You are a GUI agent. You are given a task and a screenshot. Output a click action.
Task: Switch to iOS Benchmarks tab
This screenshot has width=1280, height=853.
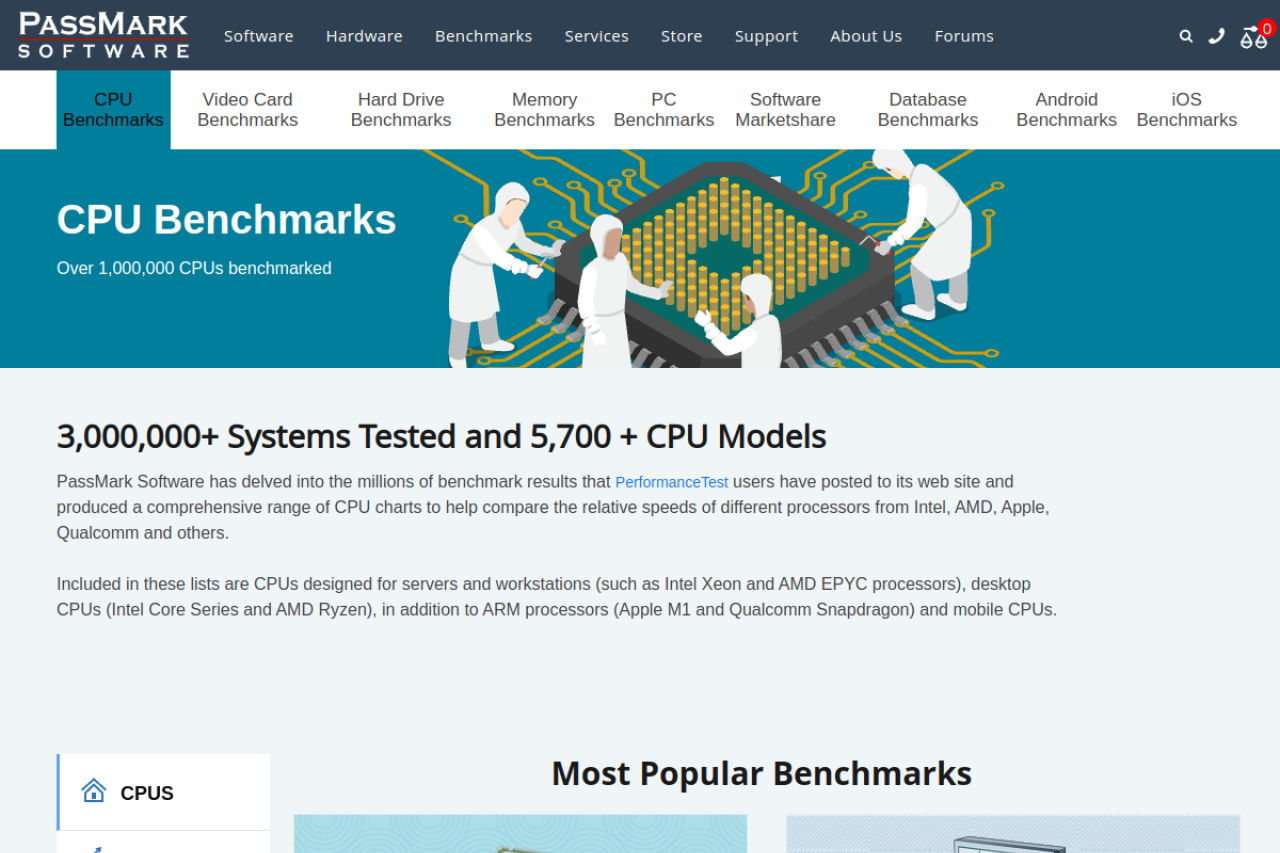(1187, 110)
